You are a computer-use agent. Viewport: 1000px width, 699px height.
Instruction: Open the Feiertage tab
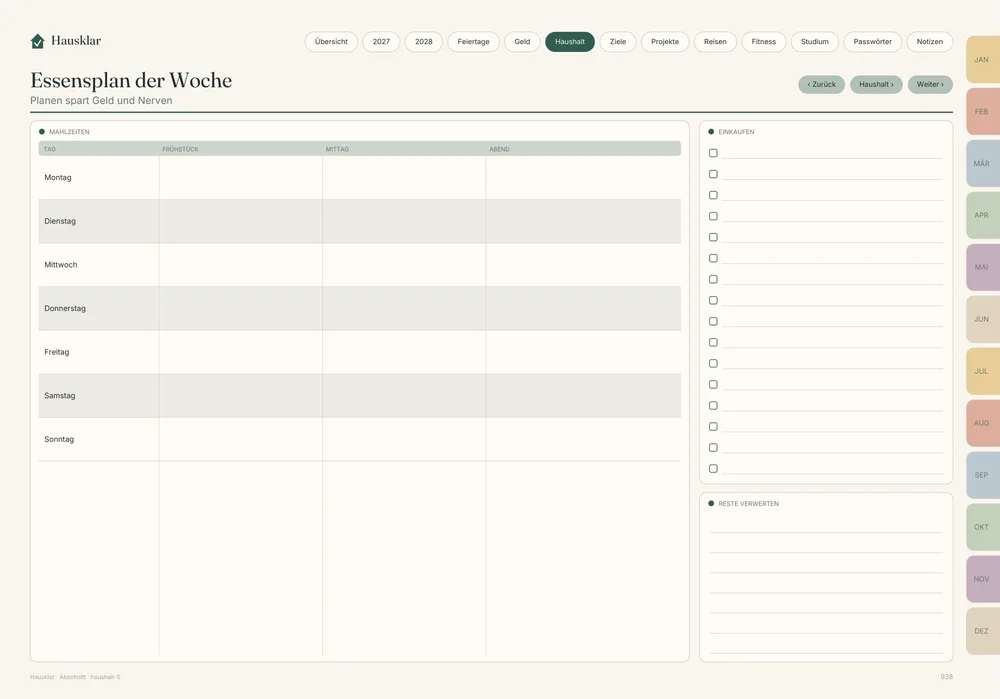pyautogui.click(x=473, y=41)
